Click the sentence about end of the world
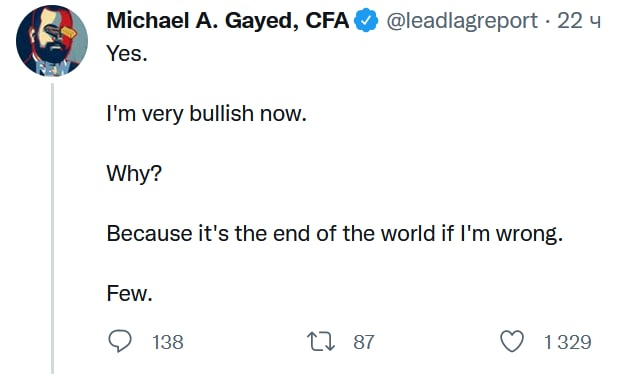 tap(334, 234)
